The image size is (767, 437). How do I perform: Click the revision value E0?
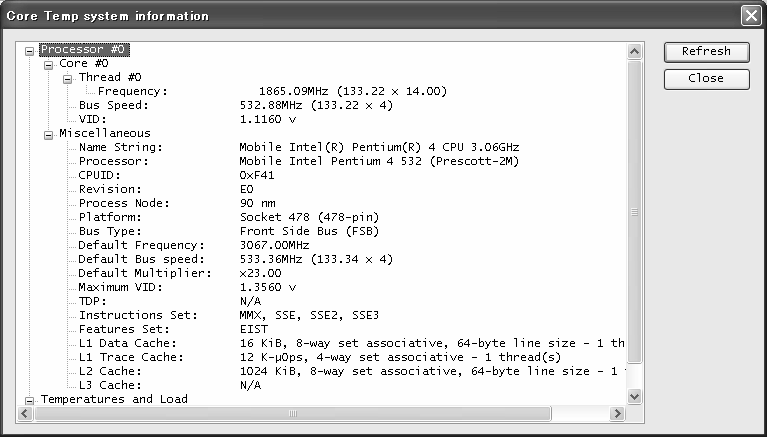point(247,189)
